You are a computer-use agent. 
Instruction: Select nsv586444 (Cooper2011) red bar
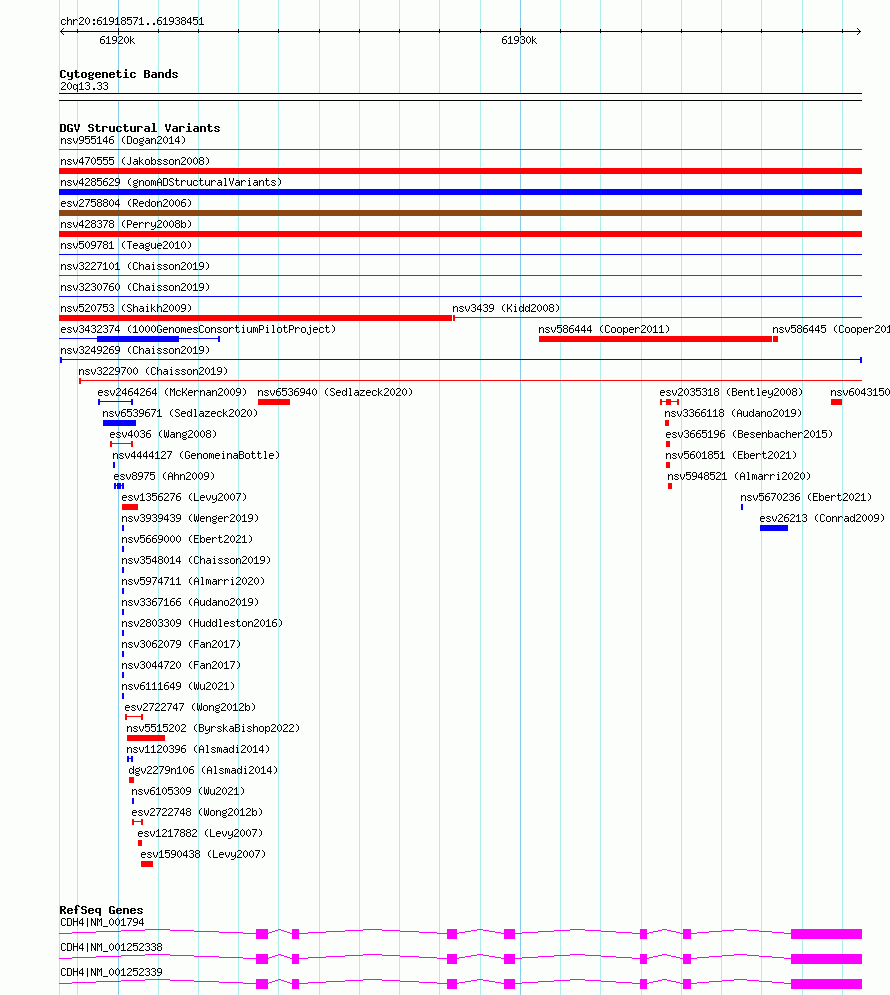tap(655, 339)
